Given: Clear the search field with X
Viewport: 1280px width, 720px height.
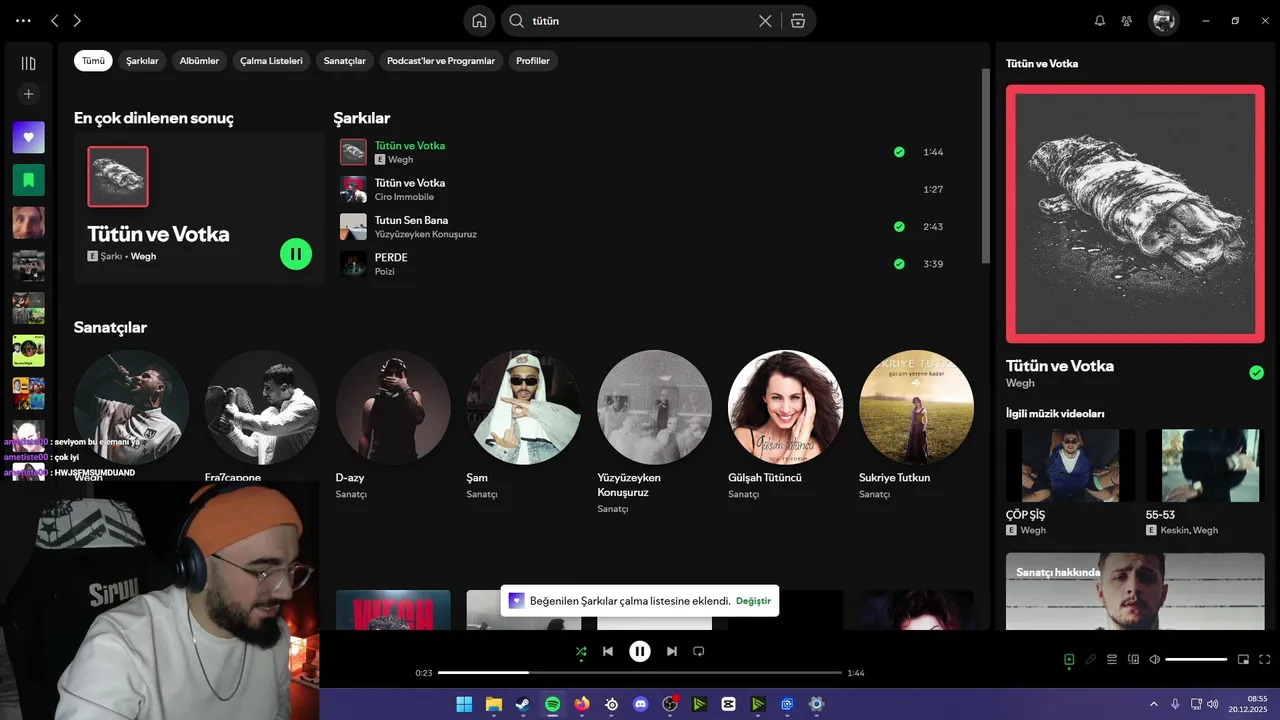Looking at the screenshot, I should coord(765,21).
